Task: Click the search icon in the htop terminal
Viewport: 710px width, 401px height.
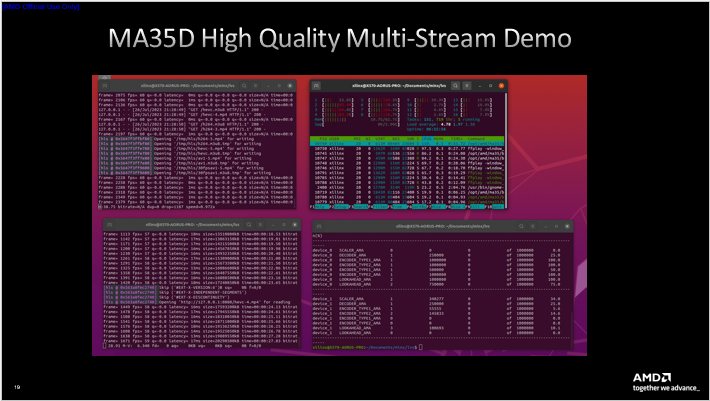Action: (455, 87)
